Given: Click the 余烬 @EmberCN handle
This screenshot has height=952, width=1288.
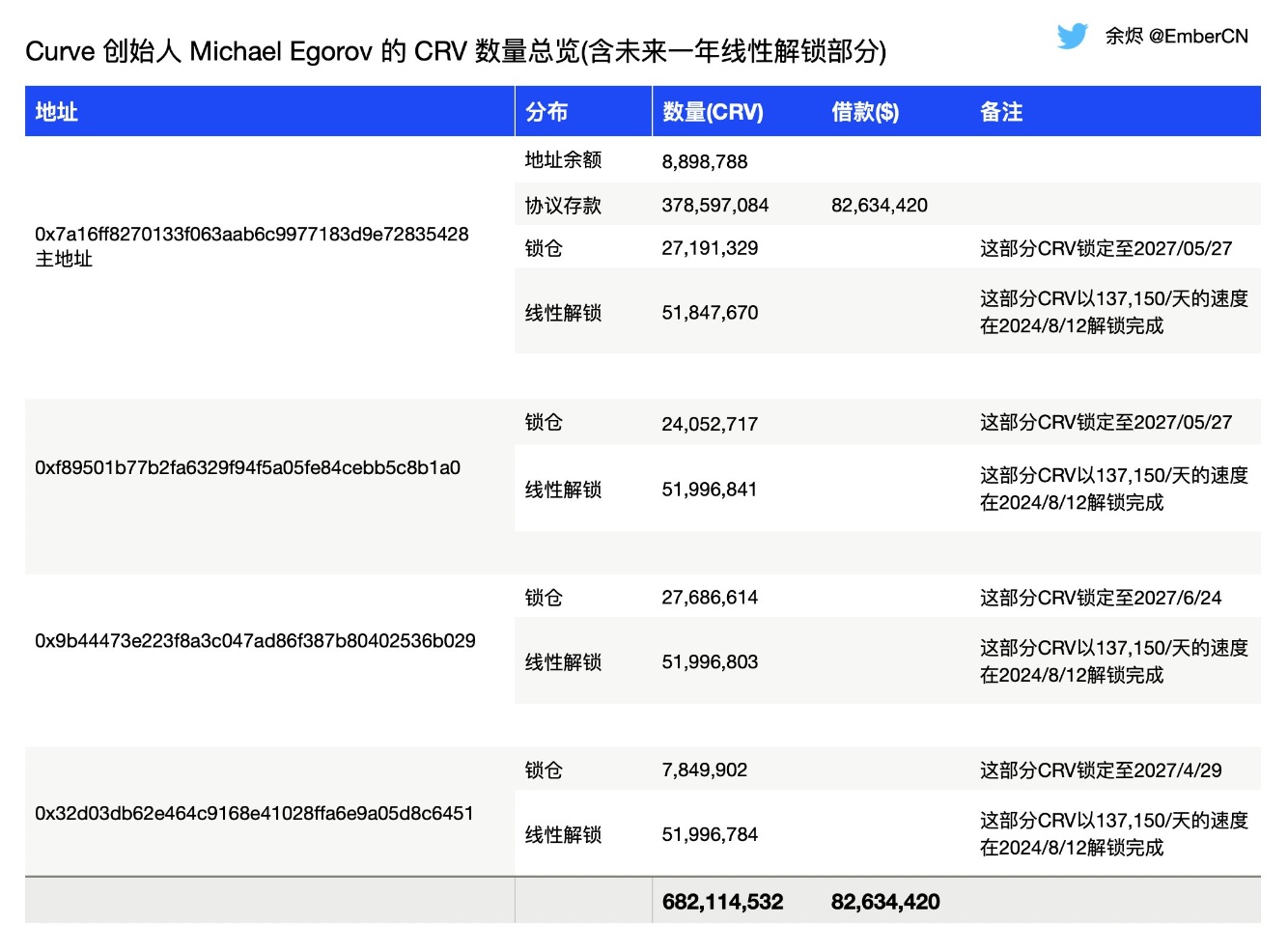Looking at the screenshot, I should 1176,37.
